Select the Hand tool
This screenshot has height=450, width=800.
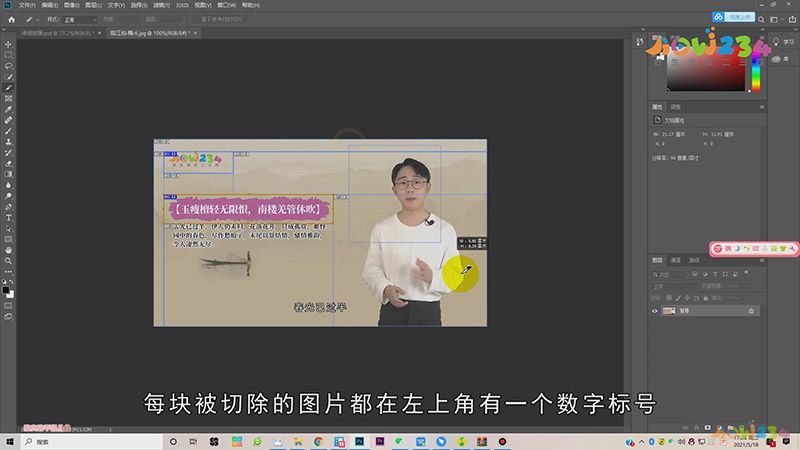pos(8,250)
